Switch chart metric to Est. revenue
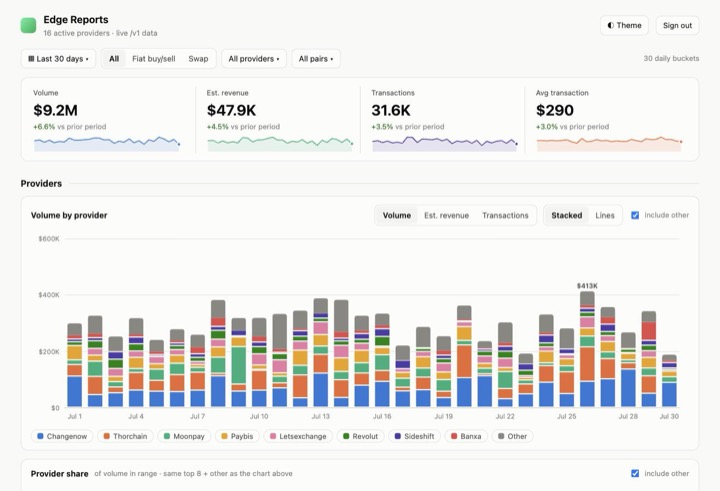The width and height of the screenshot is (720, 491). 446,215
